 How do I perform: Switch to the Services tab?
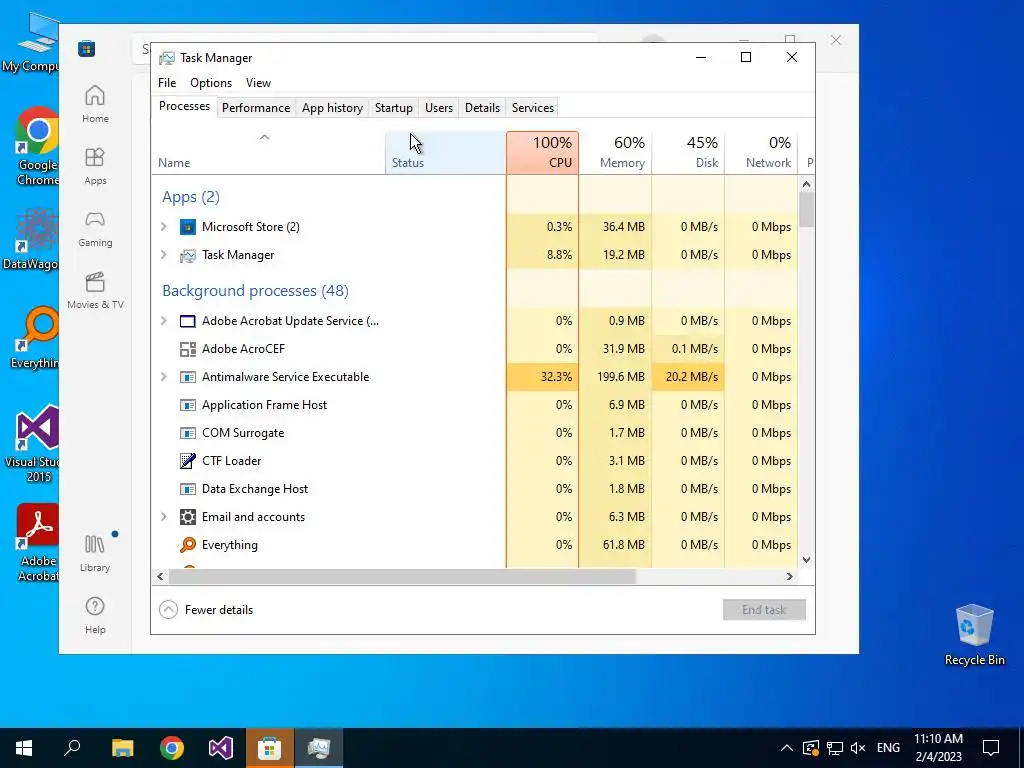[533, 108]
